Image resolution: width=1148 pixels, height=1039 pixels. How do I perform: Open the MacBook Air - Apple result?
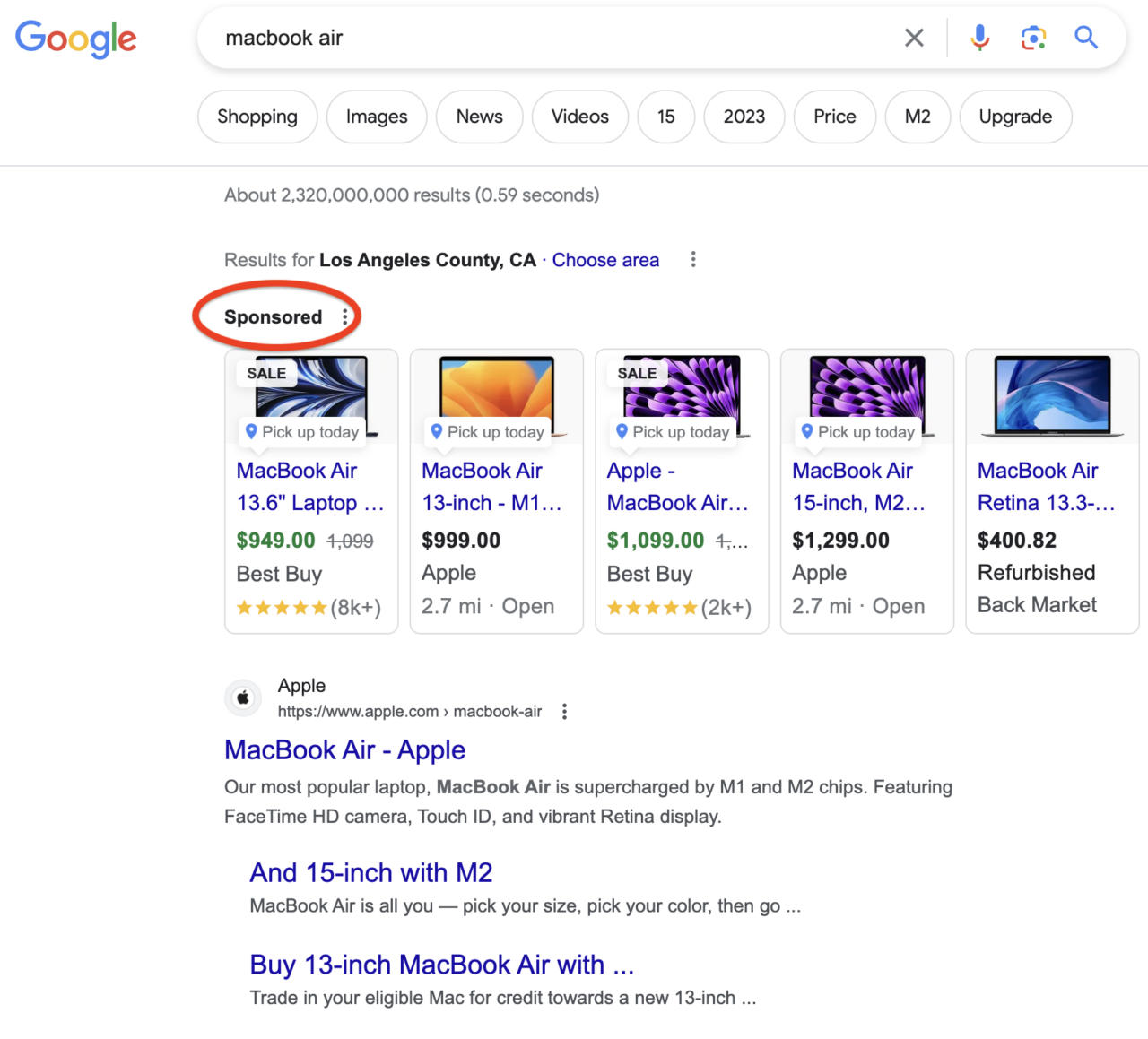(344, 749)
